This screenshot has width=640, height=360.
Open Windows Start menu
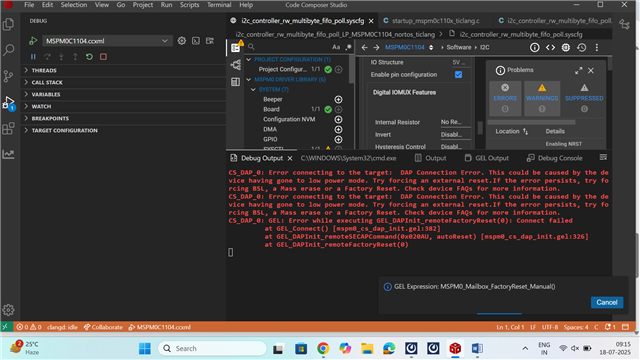tap(144, 348)
